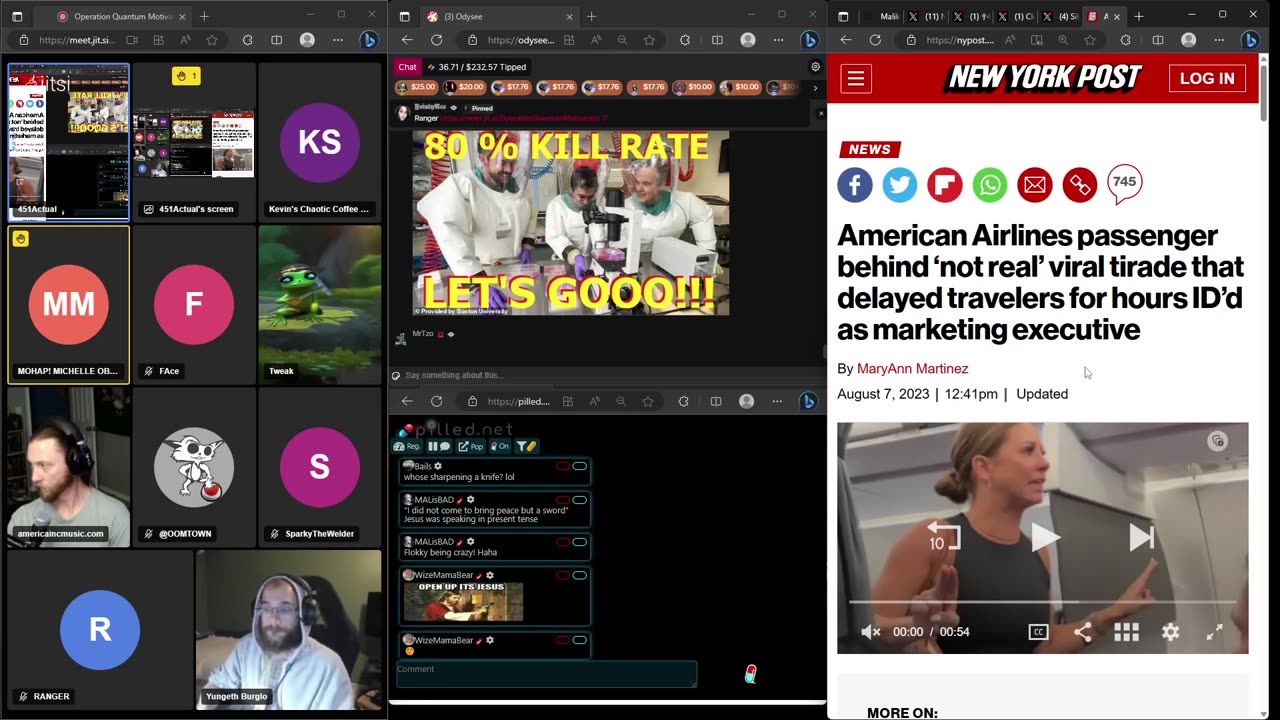Open the 745 comments bubble
Image resolution: width=1280 pixels, height=720 pixels.
(1125, 183)
